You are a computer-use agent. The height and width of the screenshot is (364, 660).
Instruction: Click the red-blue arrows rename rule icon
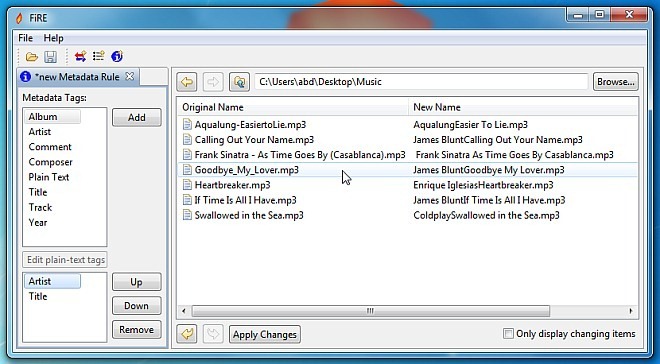click(x=80, y=56)
